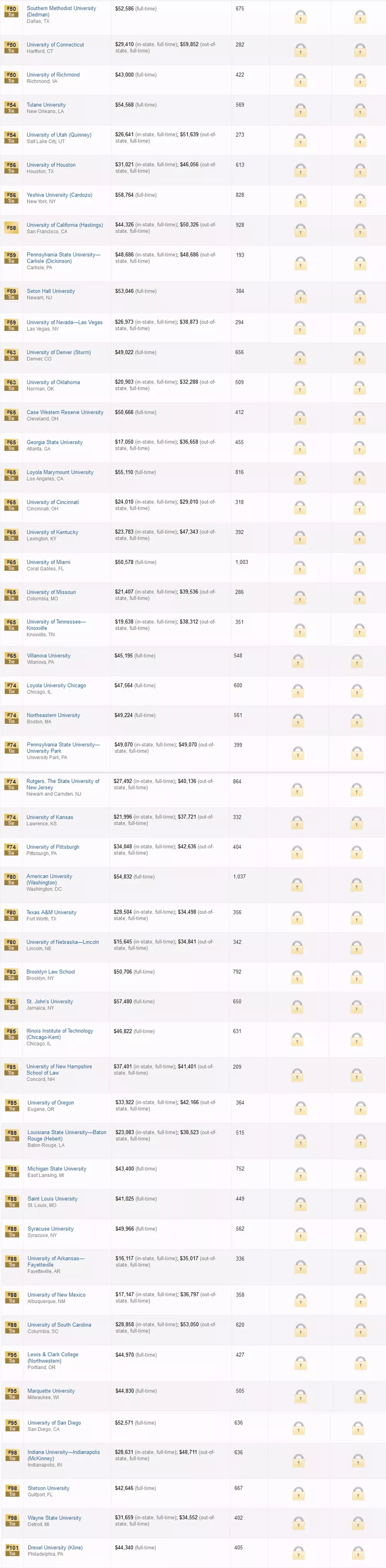Click the right lock icon in Stetson University row

pyautogui.click(x=359, y=1494)
